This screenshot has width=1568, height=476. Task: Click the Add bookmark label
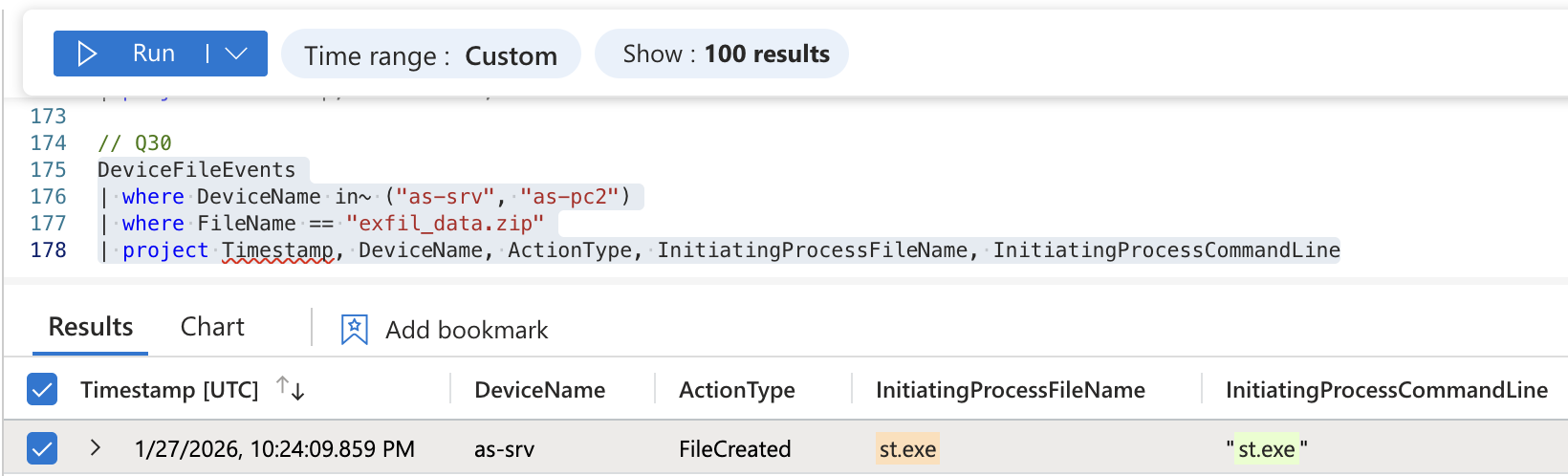click(467, 330)
